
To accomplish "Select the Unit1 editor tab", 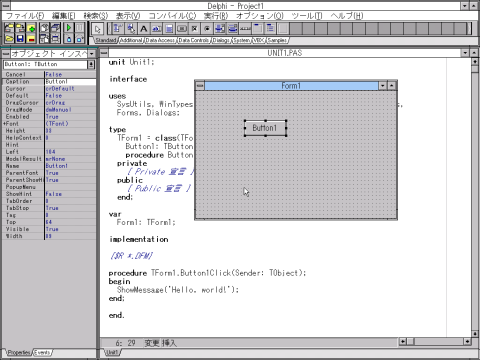I will click(x=112, y=353).
